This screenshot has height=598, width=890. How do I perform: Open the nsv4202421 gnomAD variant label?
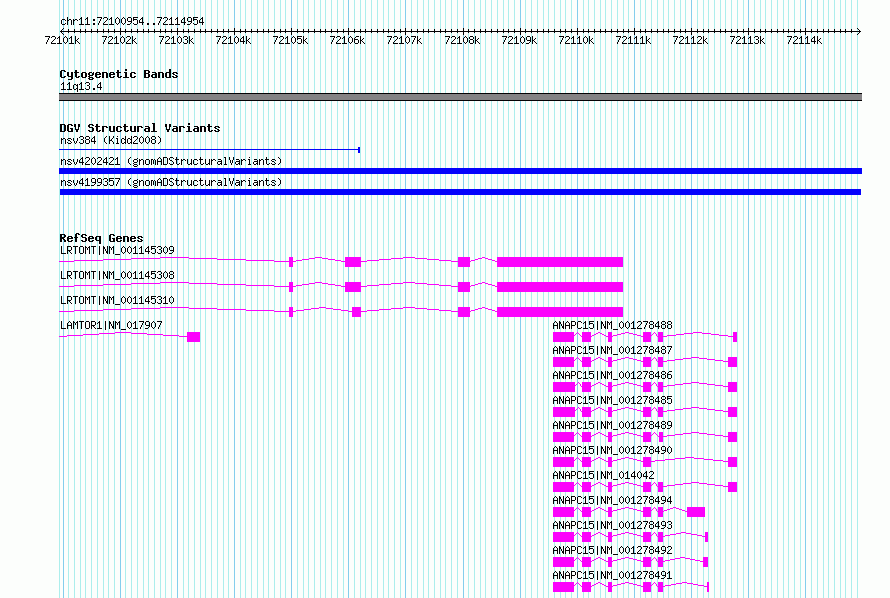pyautogui.click(x=171, y=161)
